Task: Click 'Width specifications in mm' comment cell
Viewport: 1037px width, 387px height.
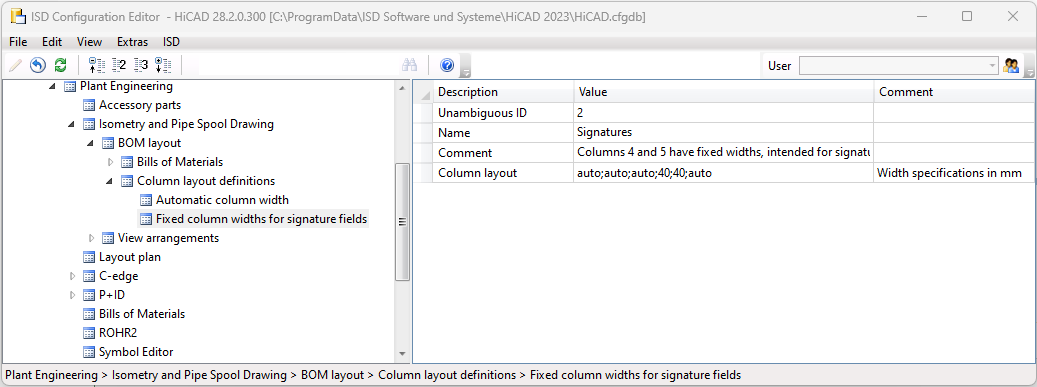Action: point(954,173)
